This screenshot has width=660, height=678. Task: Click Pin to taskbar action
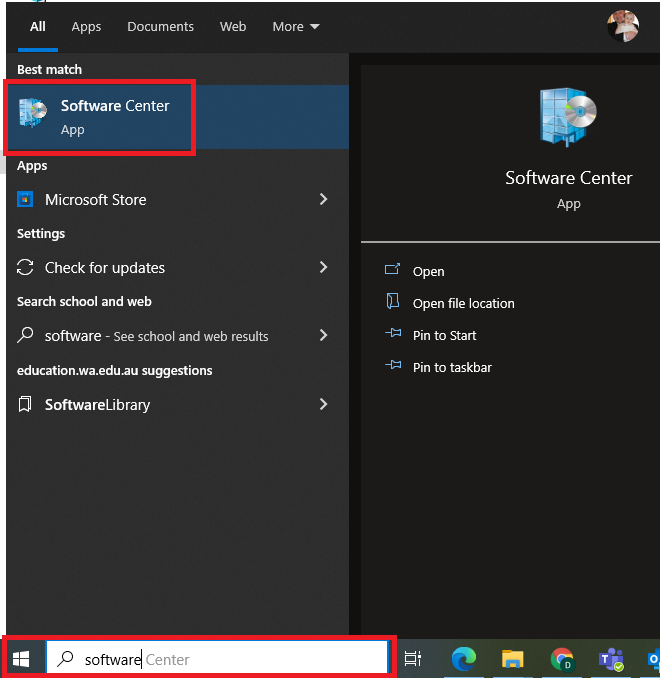click(x=452, y=368)
